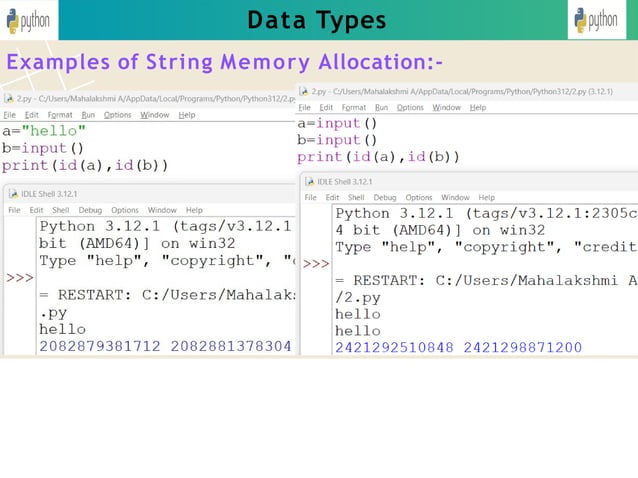Click output value 2421298871200

pyautogui.click(x=523, y=347)
